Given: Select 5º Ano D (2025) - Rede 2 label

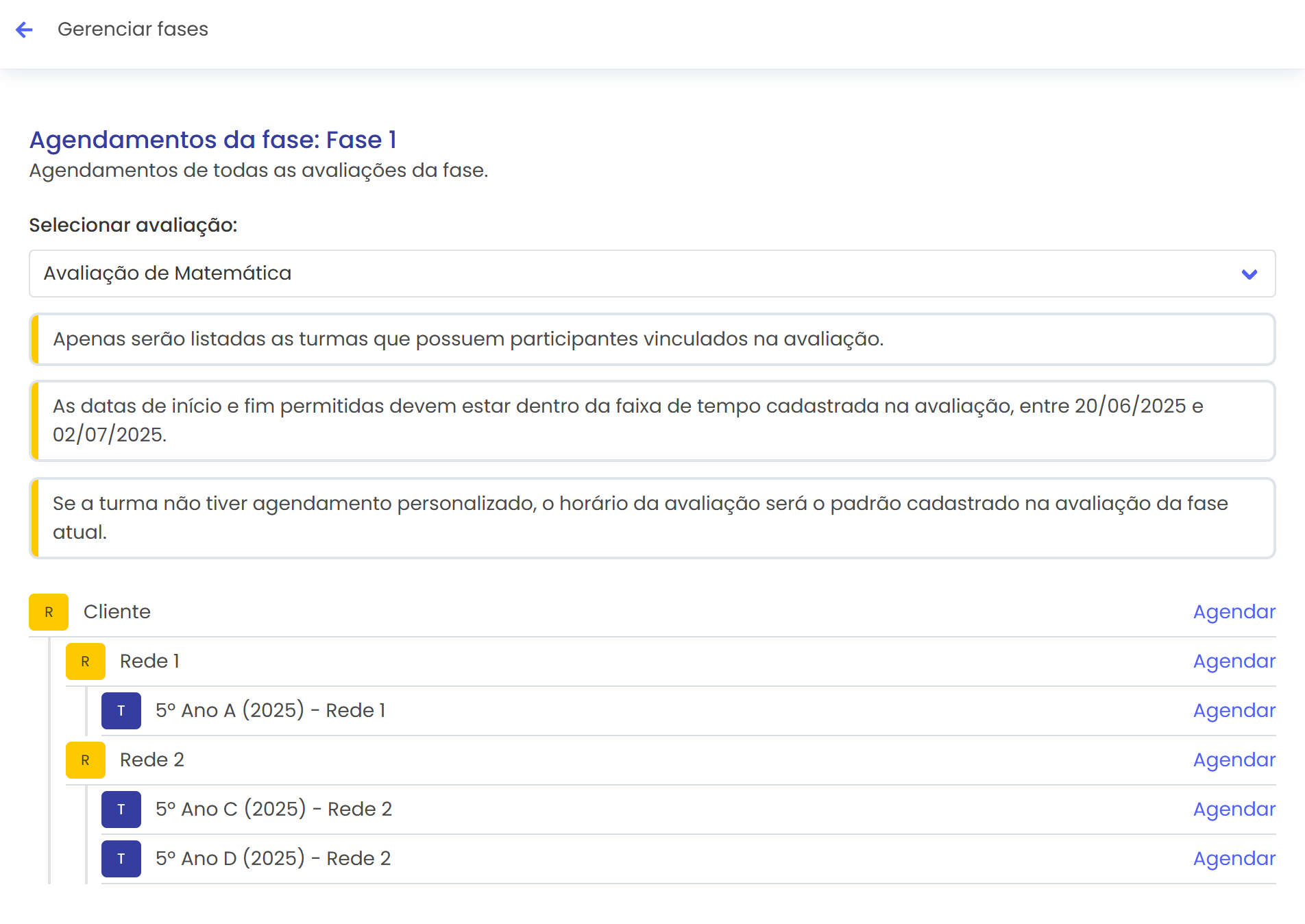Looking at the screenshot, I should (x=273, y=858).
